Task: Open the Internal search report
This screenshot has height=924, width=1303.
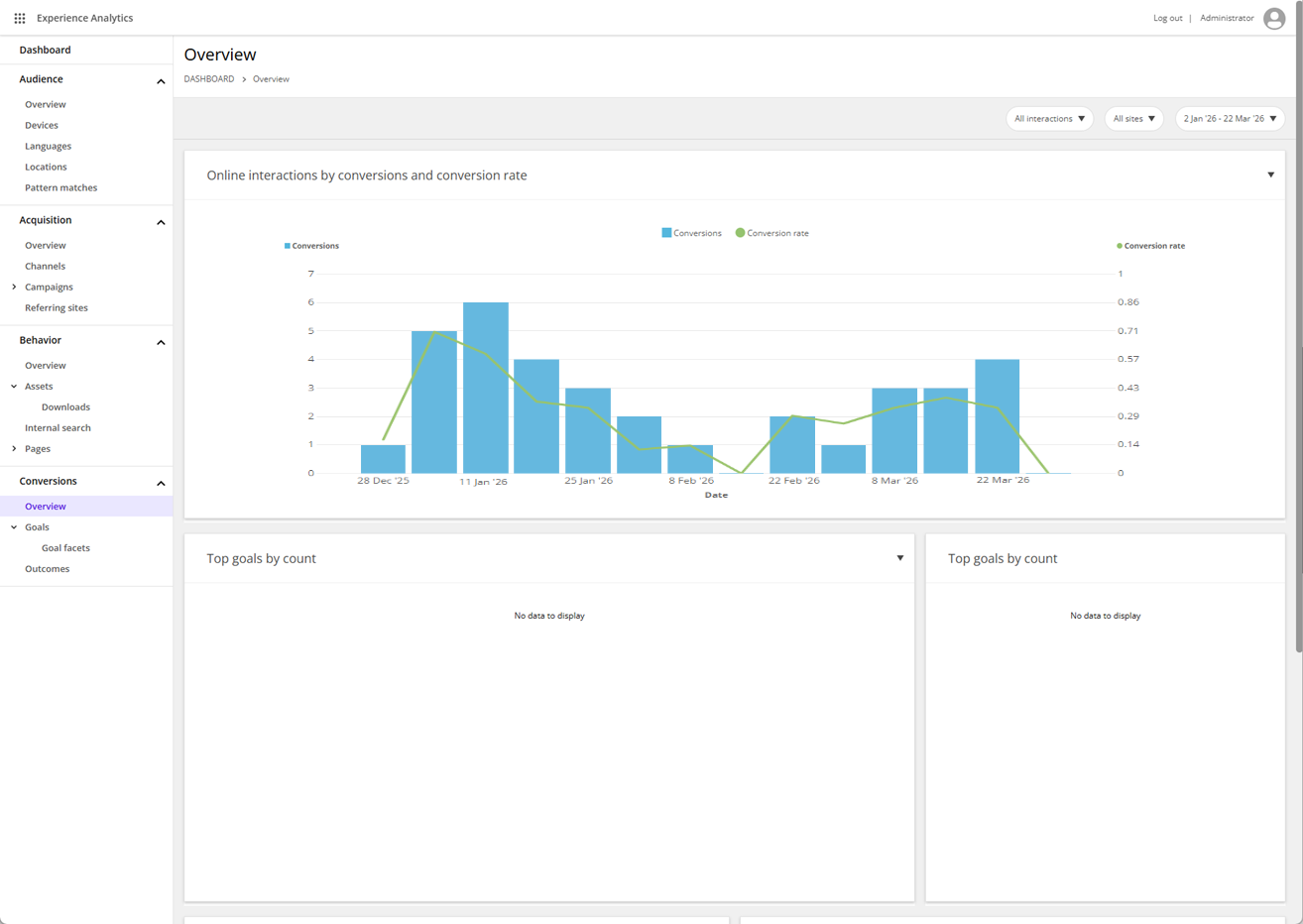Action: point(58,427)
